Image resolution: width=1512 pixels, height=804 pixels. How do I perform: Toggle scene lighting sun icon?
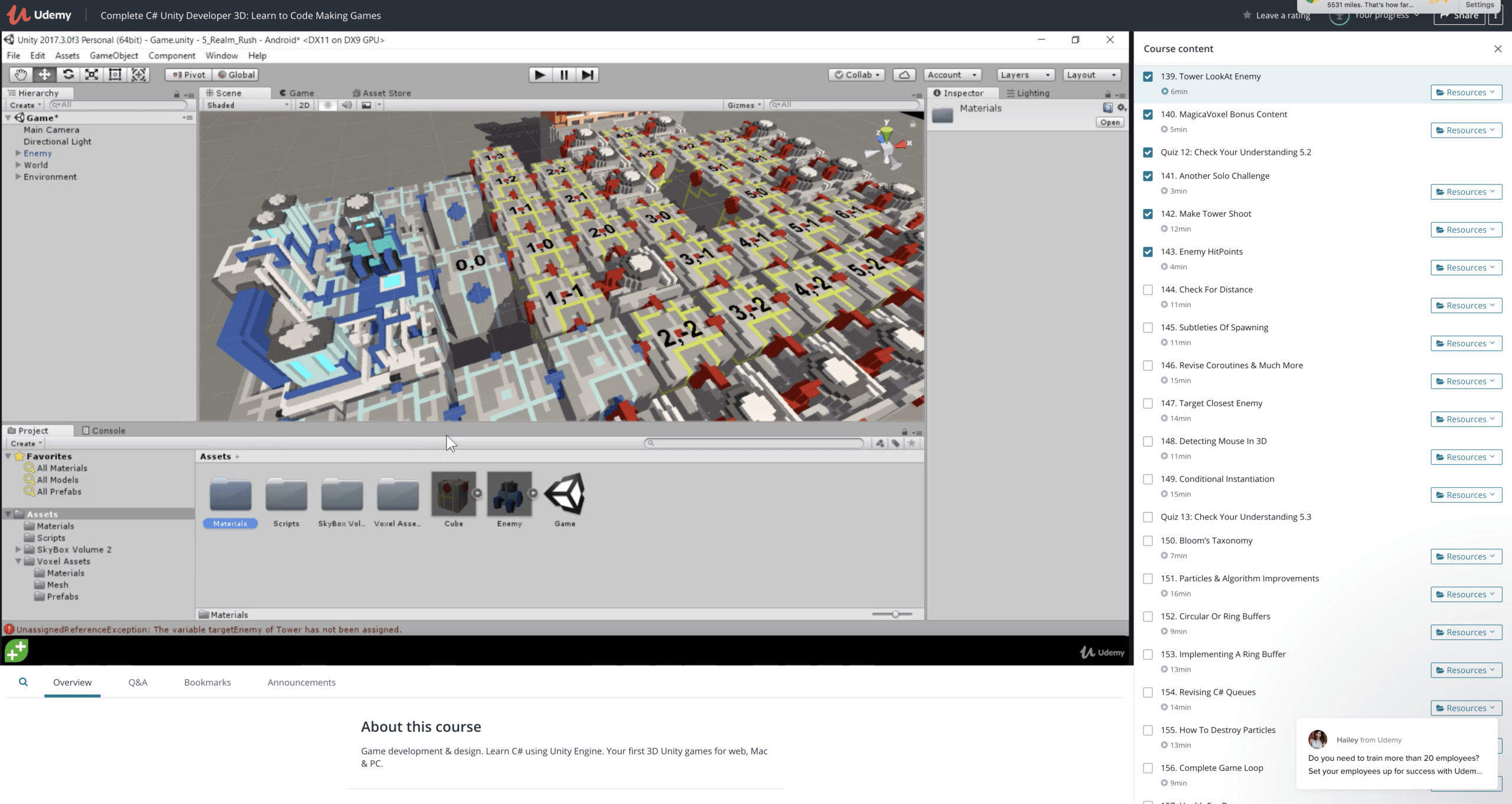328,105
